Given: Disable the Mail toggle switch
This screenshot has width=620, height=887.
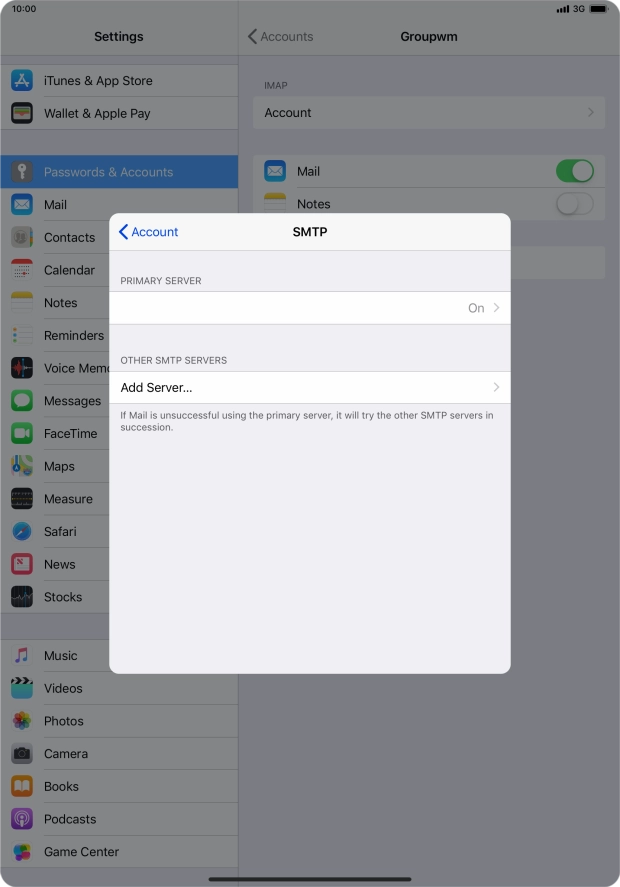Looking at the screenshot, I should (x=574, y=171).
